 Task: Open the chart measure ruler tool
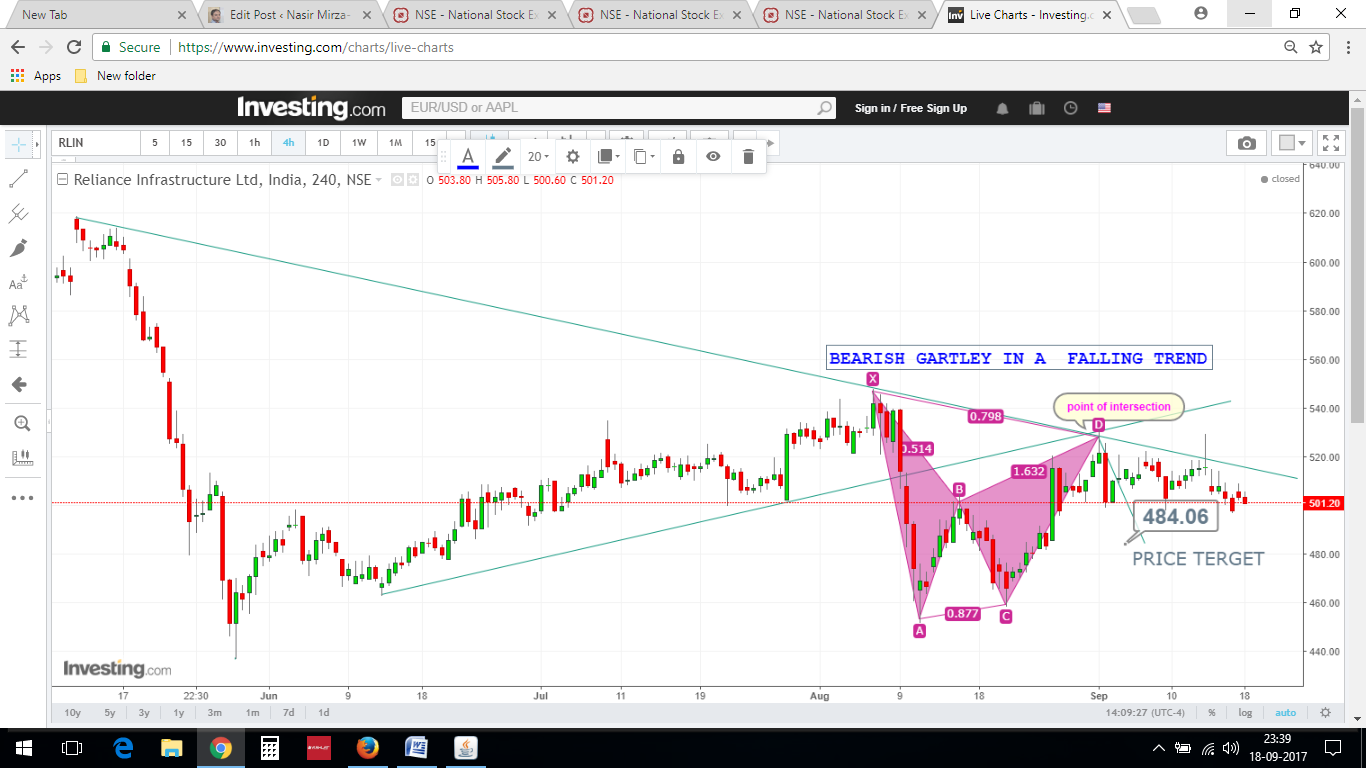21,458
